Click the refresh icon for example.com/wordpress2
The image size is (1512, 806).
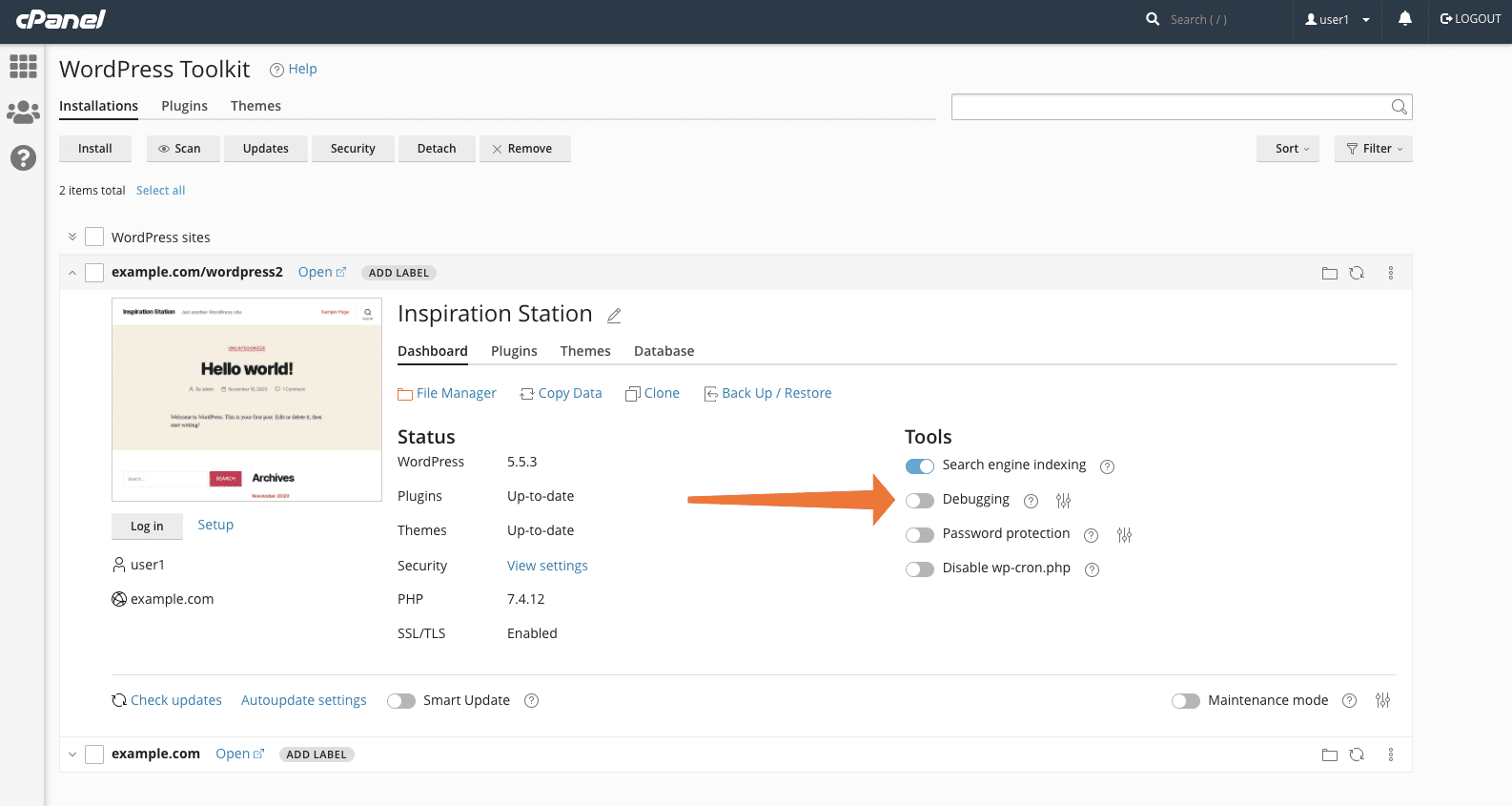click(x=1357, y=274)
